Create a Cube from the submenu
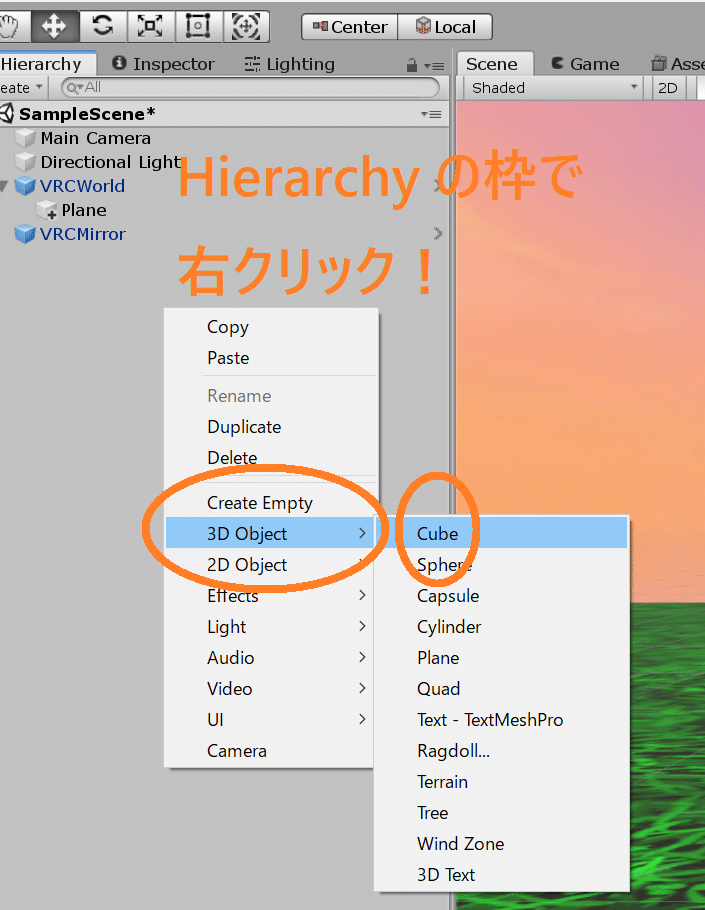Screen dimensions: 705x910 [x=502, y=533]
